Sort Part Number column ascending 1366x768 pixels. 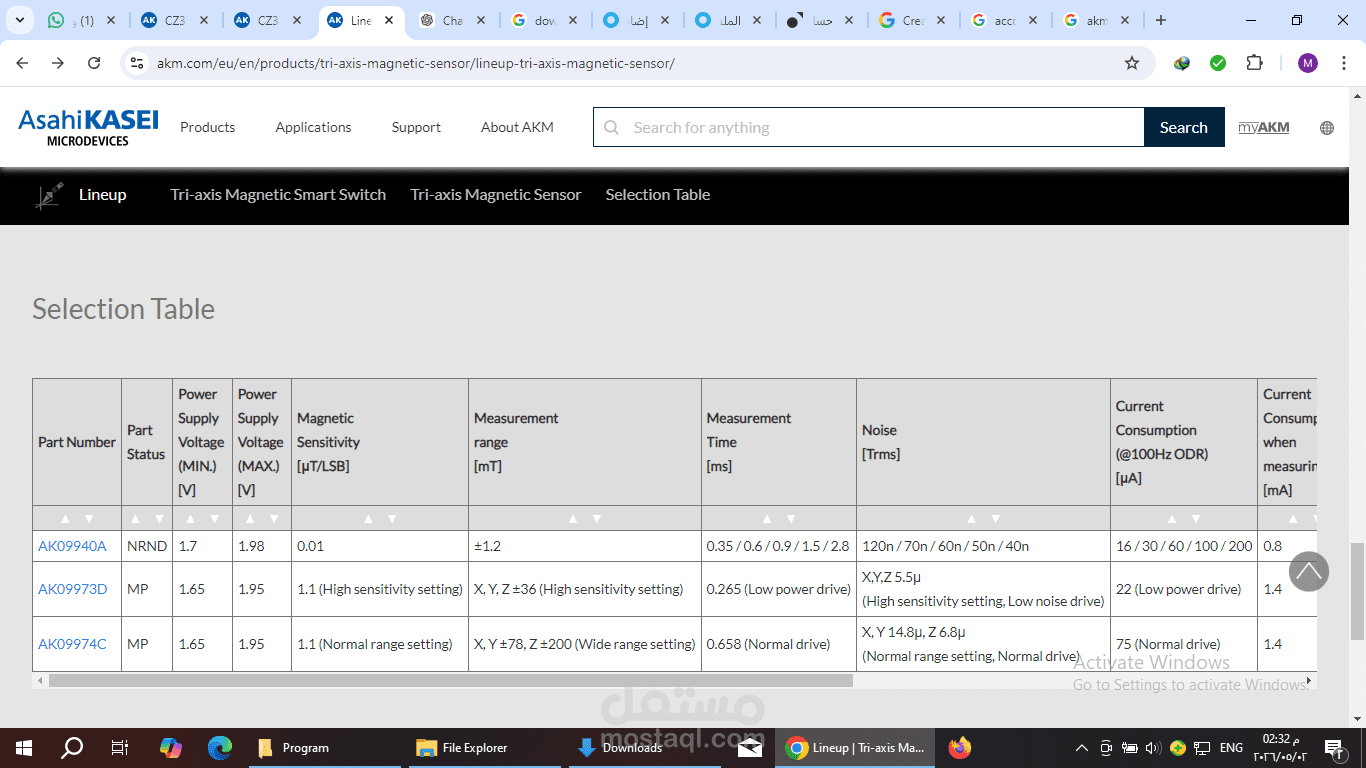coord(65,519)
